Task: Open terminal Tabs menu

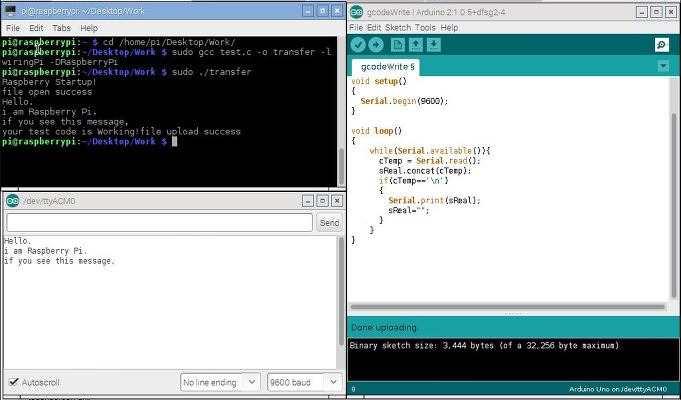Action: 61,28
